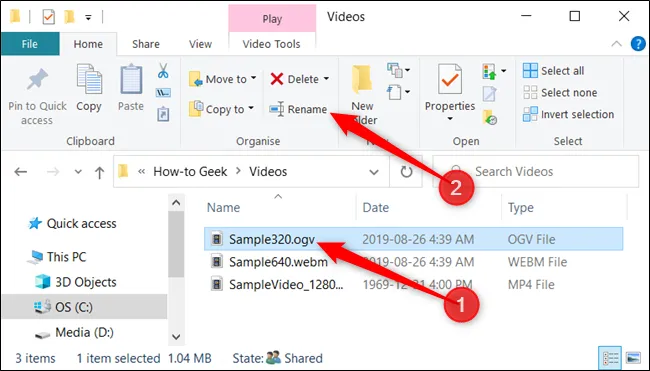The height and width of the screenshot is (371, 650).
Task: Refresh the Videos folder view
Action: point(406,172)
